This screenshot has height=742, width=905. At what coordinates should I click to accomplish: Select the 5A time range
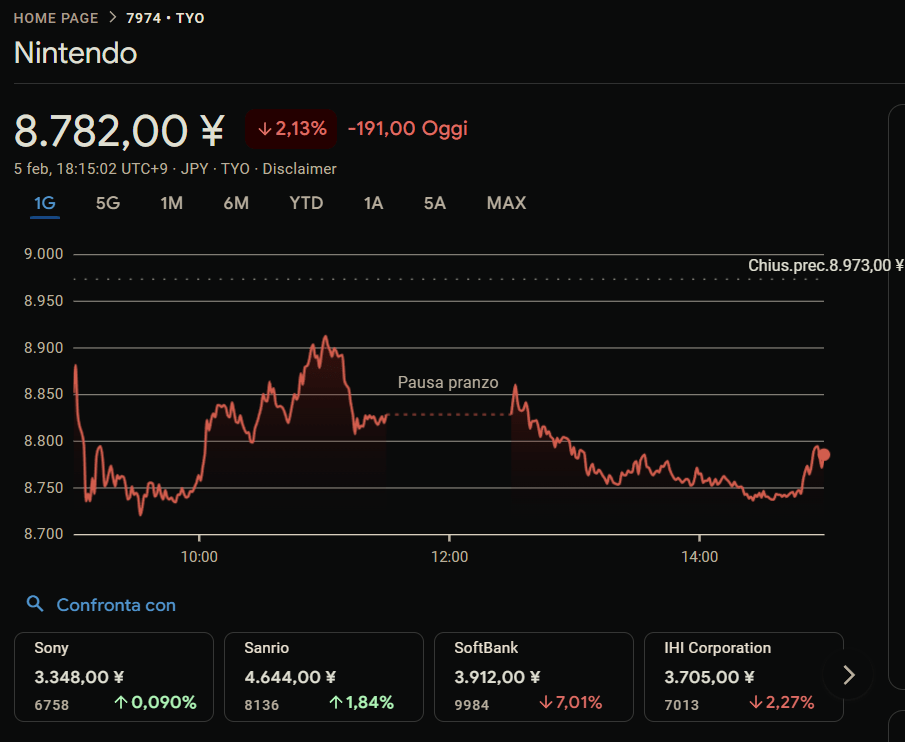click(434, 203)
